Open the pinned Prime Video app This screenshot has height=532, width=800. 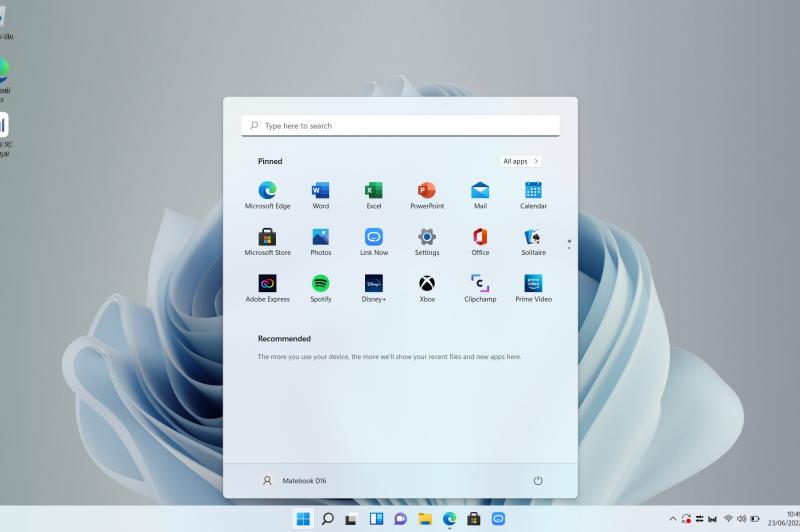(533, 289)
